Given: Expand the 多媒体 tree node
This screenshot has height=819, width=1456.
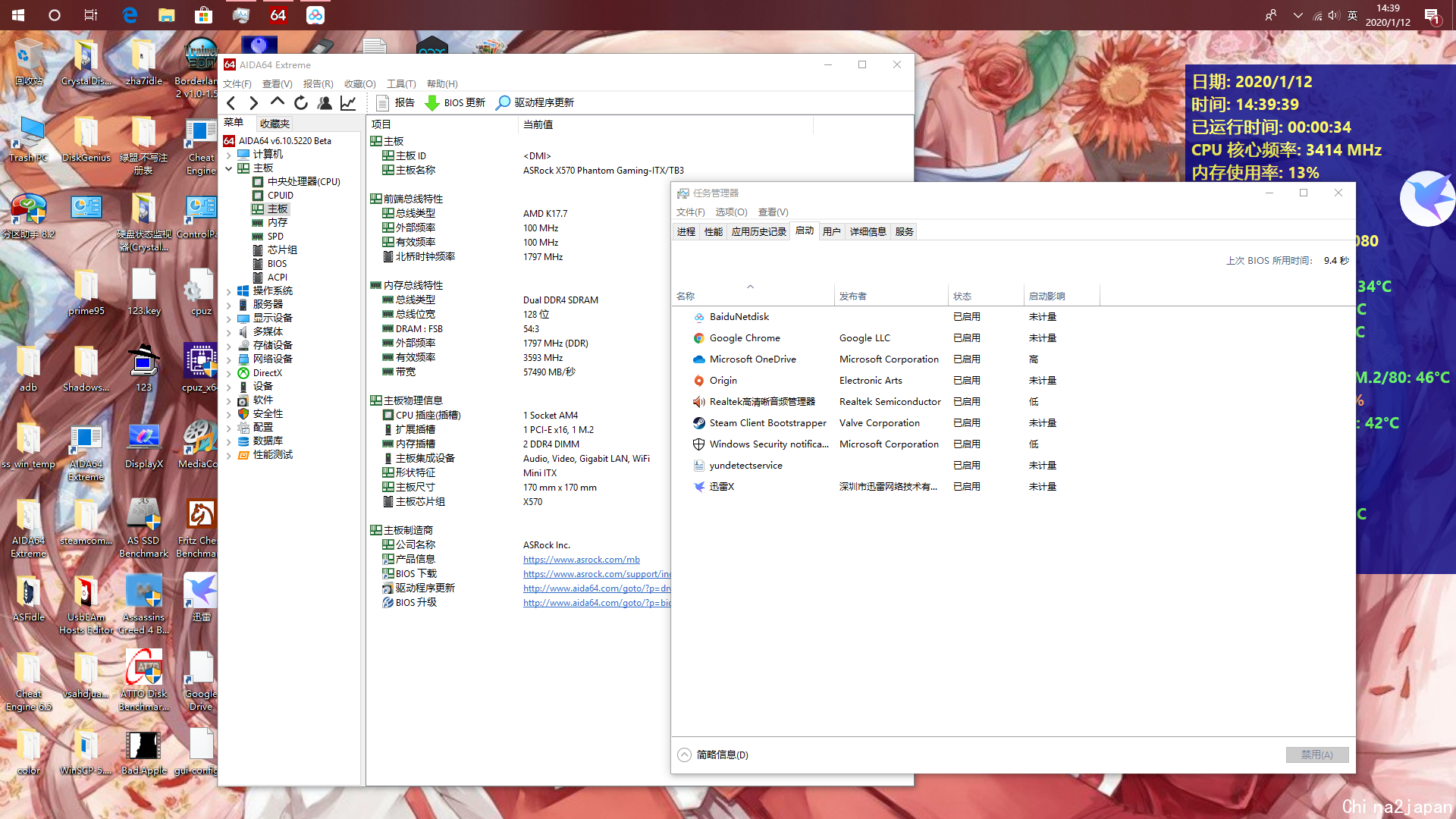Looking at the screenshot, I should point(229,332).
